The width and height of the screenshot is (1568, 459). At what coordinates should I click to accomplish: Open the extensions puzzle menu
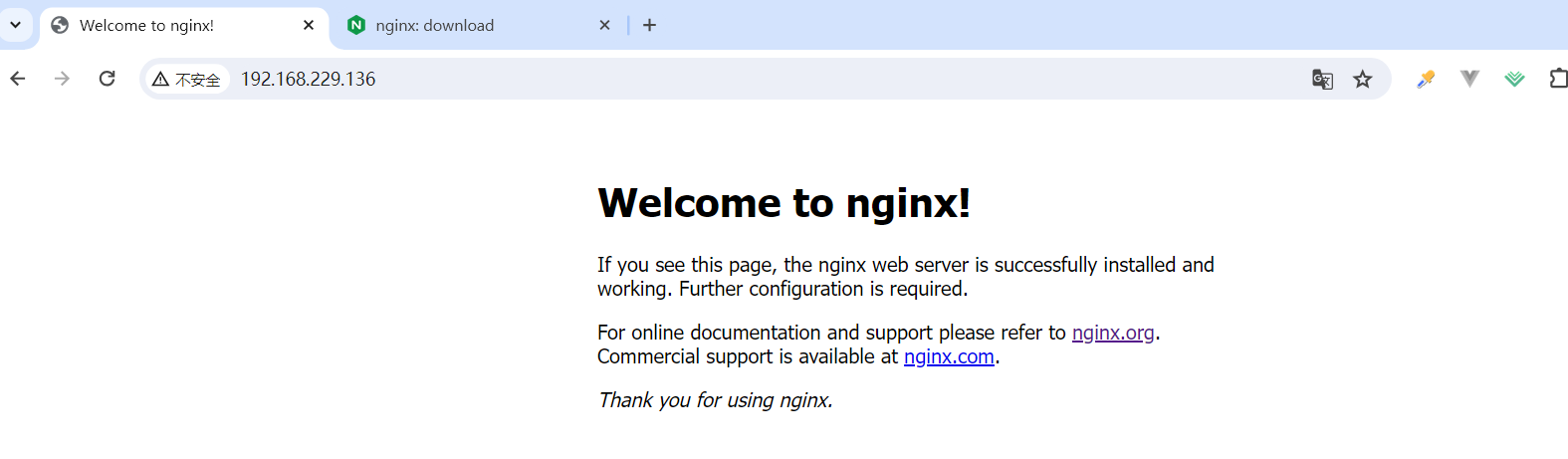coord(1557,79)
